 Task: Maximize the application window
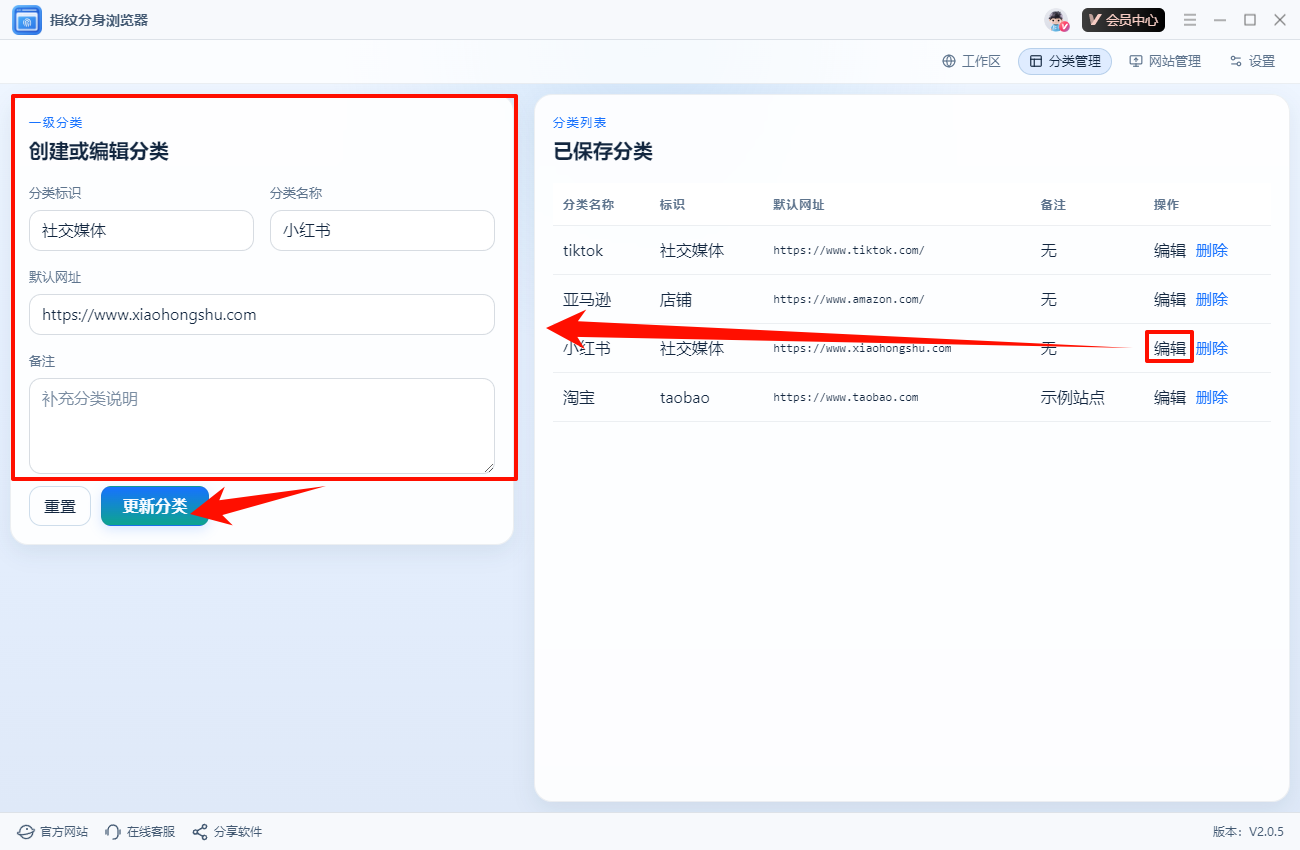(1250, 20)
